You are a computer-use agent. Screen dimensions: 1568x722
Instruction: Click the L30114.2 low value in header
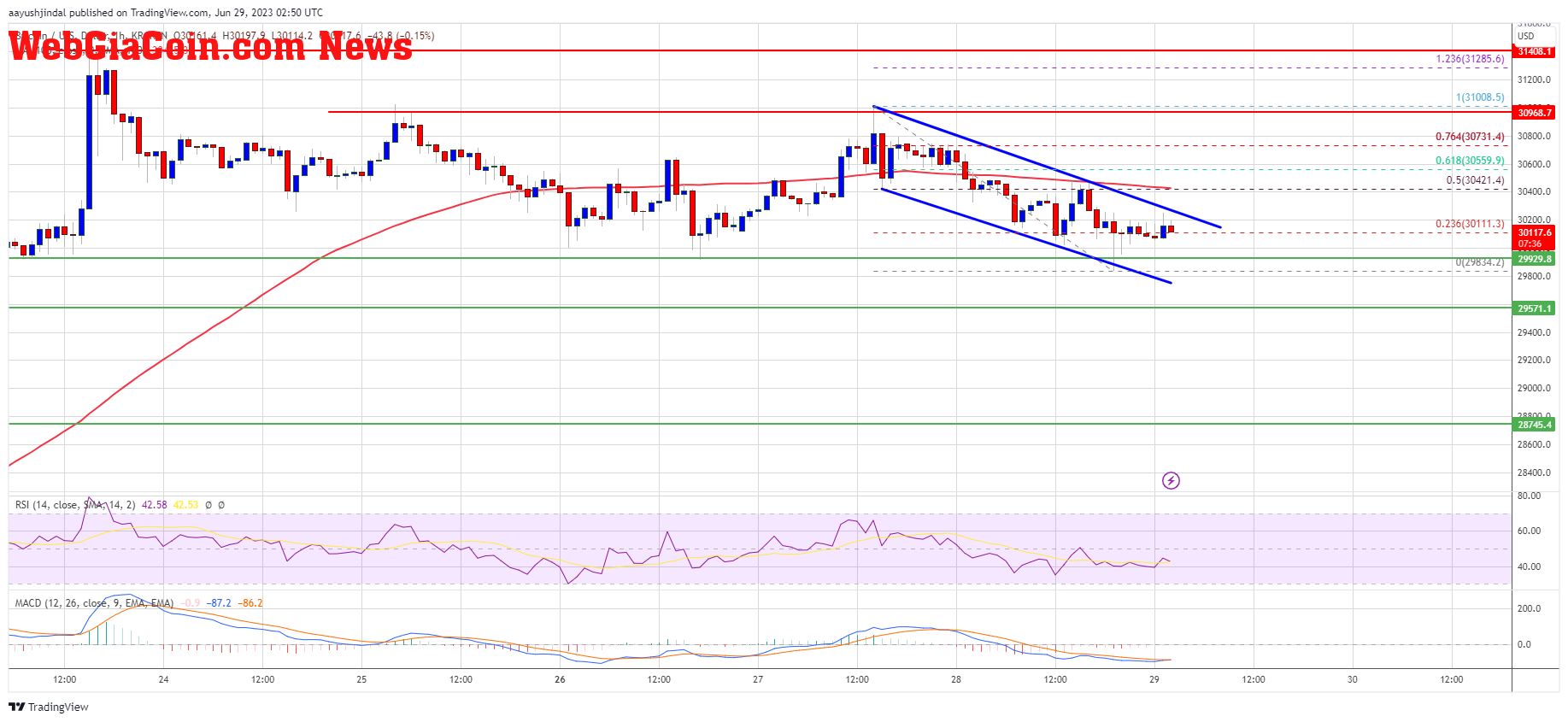point(293,36)
